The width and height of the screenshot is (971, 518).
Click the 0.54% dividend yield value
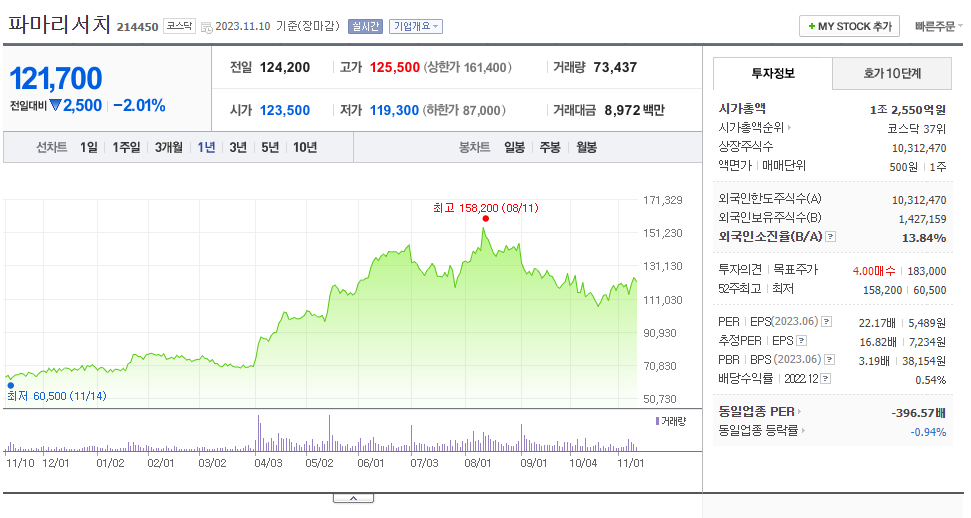(931, 380)
